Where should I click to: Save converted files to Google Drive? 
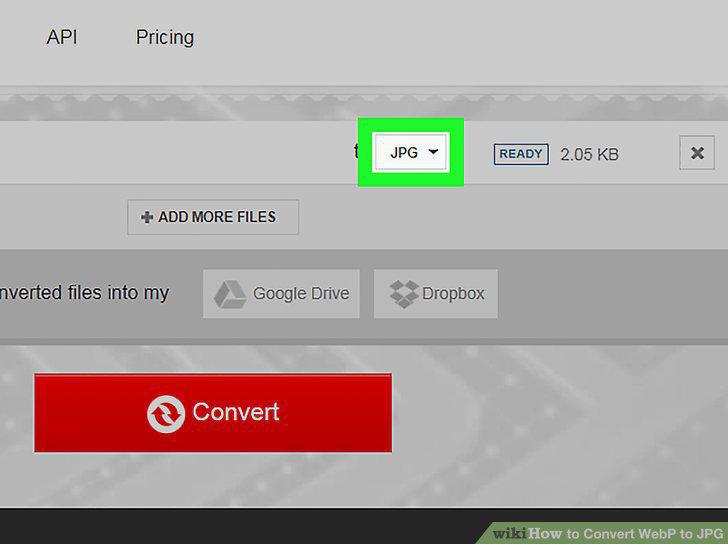click(x=281, y=293)
